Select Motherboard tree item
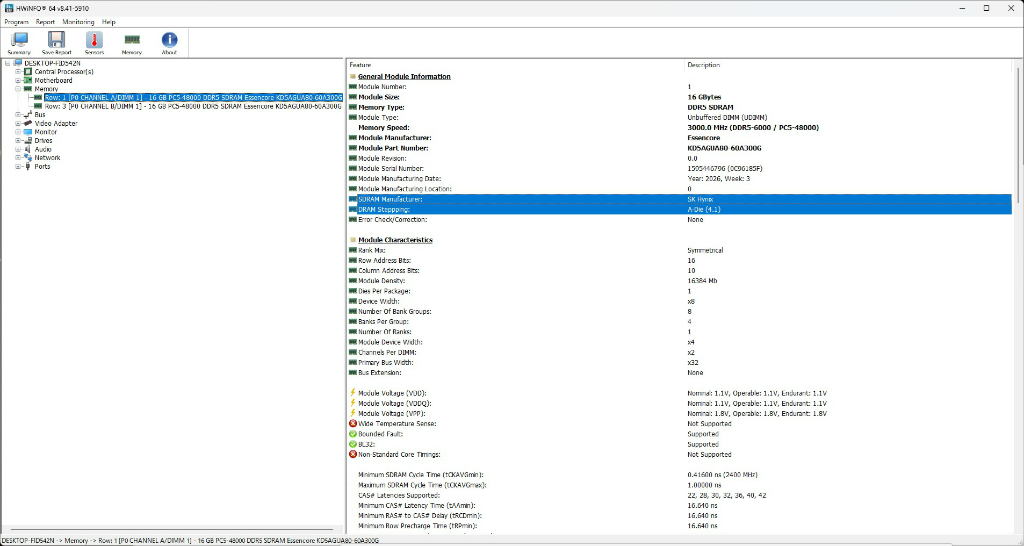 54,80
